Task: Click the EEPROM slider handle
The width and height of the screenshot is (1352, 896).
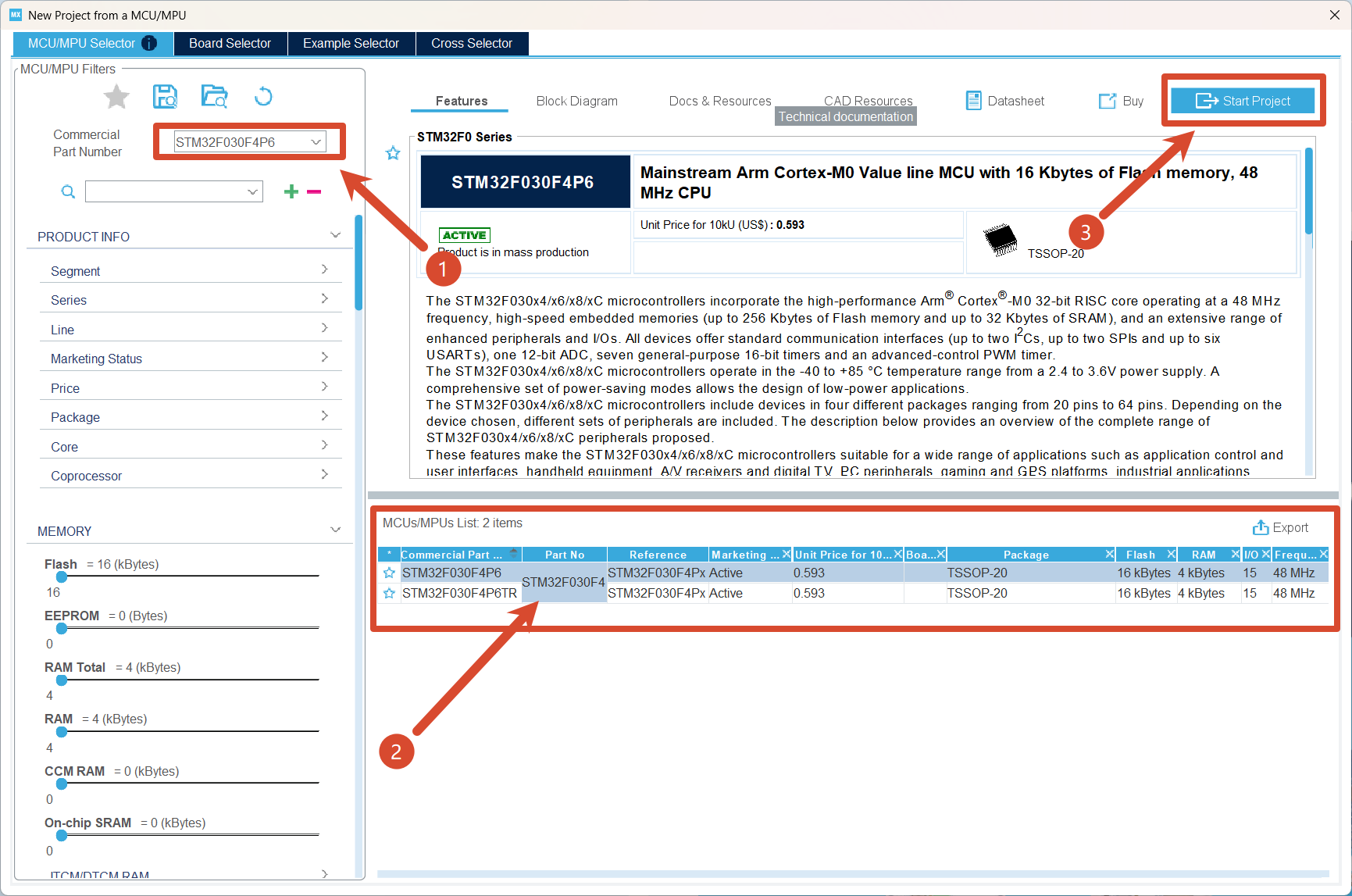Action: (62, 628)
